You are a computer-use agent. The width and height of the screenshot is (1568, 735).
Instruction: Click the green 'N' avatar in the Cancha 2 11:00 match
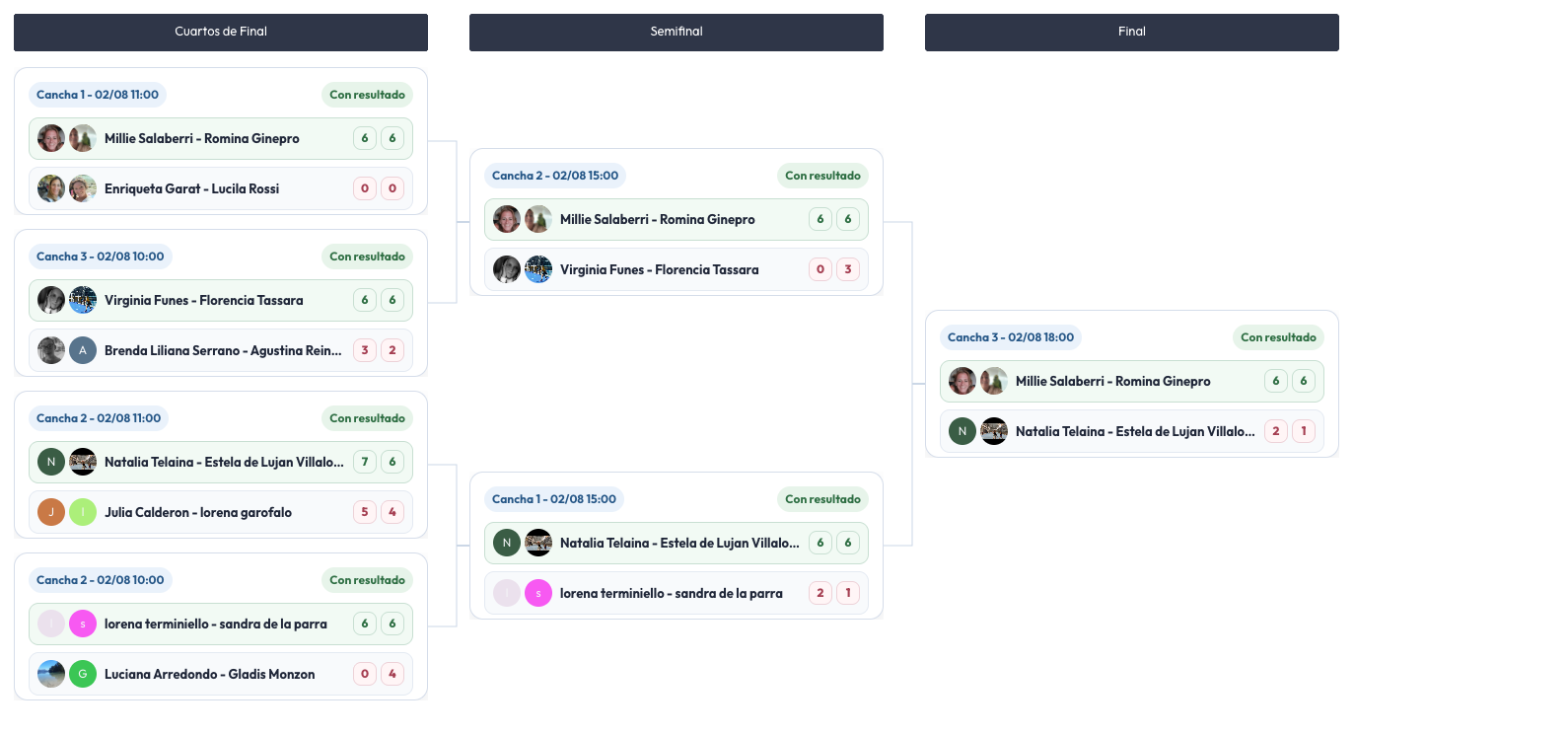pos(51,462)
